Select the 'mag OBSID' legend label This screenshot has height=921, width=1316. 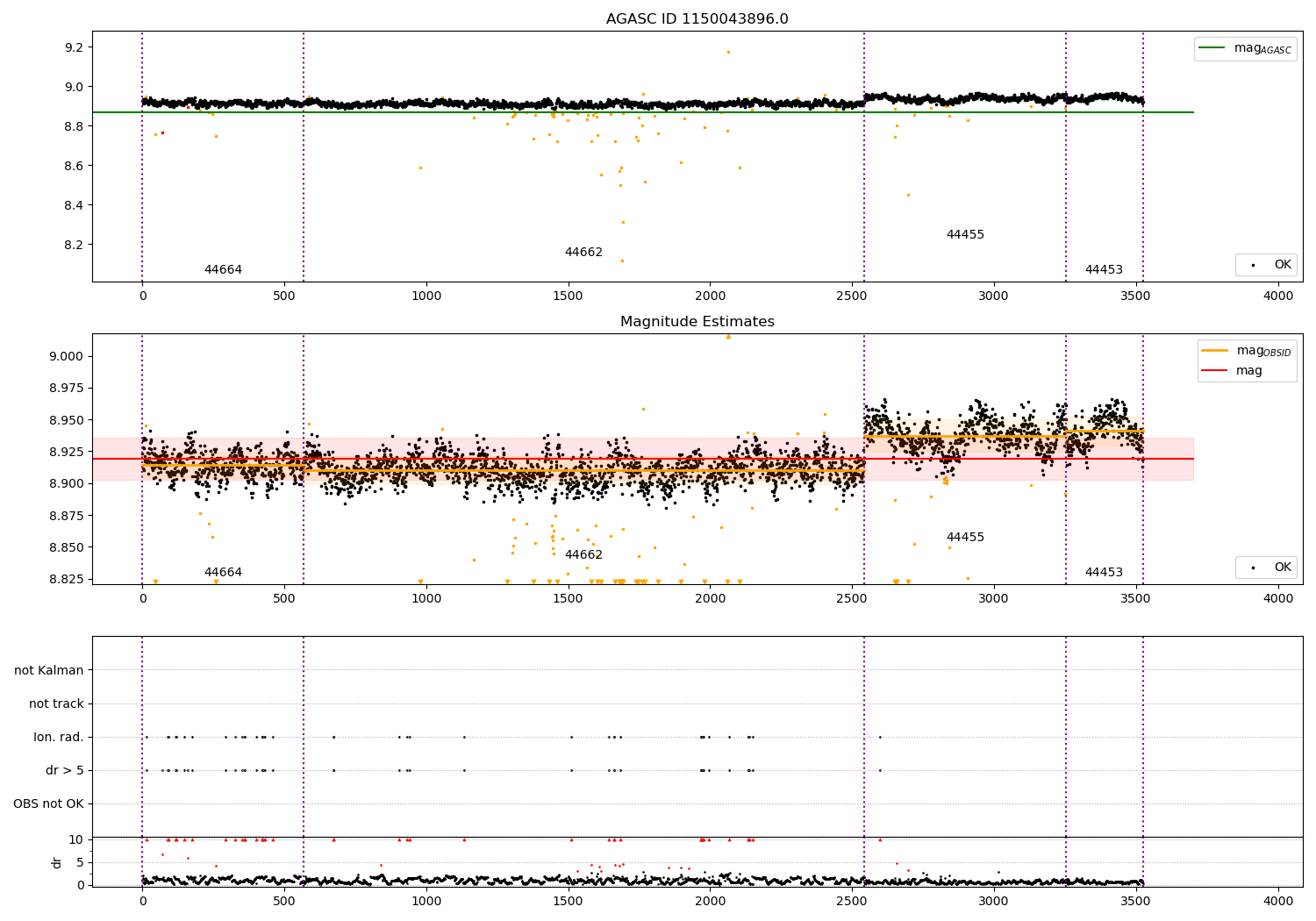pyautogui.click(x=1263, y=351)
